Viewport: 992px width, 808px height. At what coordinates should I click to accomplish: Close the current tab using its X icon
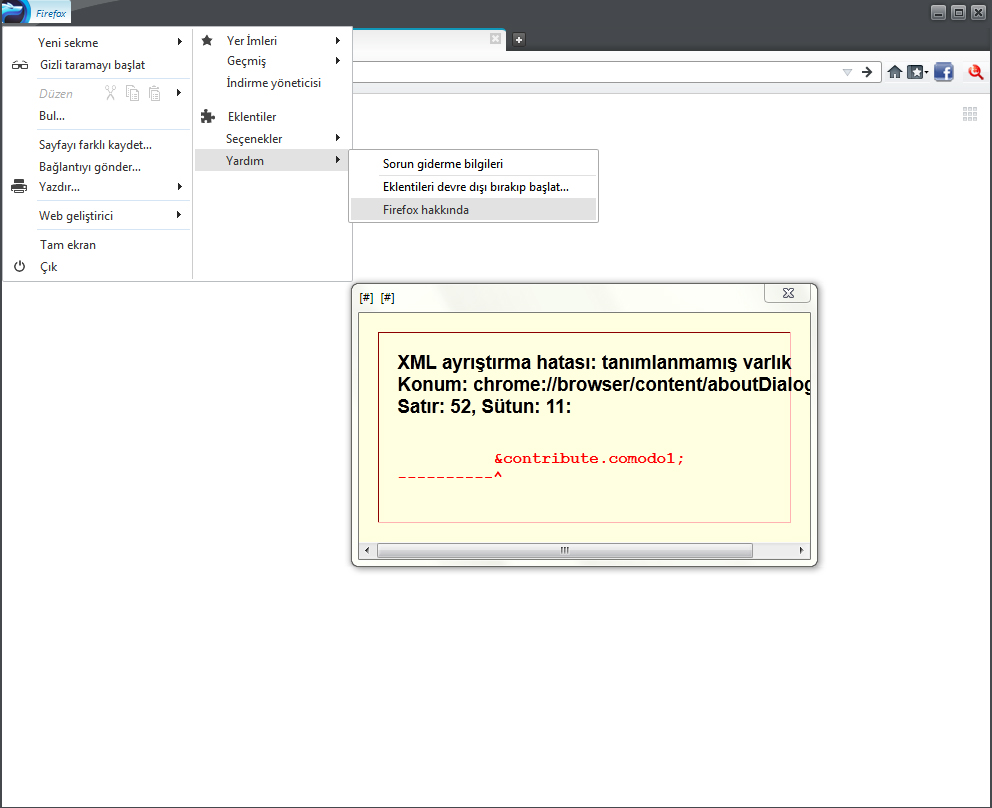pyautogui.click(x=495, y=39)
